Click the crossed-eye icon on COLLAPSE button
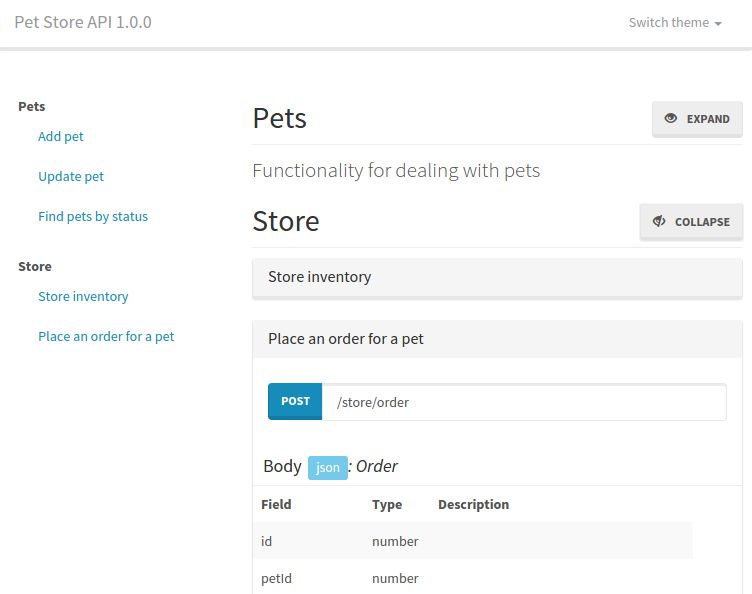The width and height of the screenshot is (752, 594). click(659, 221)
